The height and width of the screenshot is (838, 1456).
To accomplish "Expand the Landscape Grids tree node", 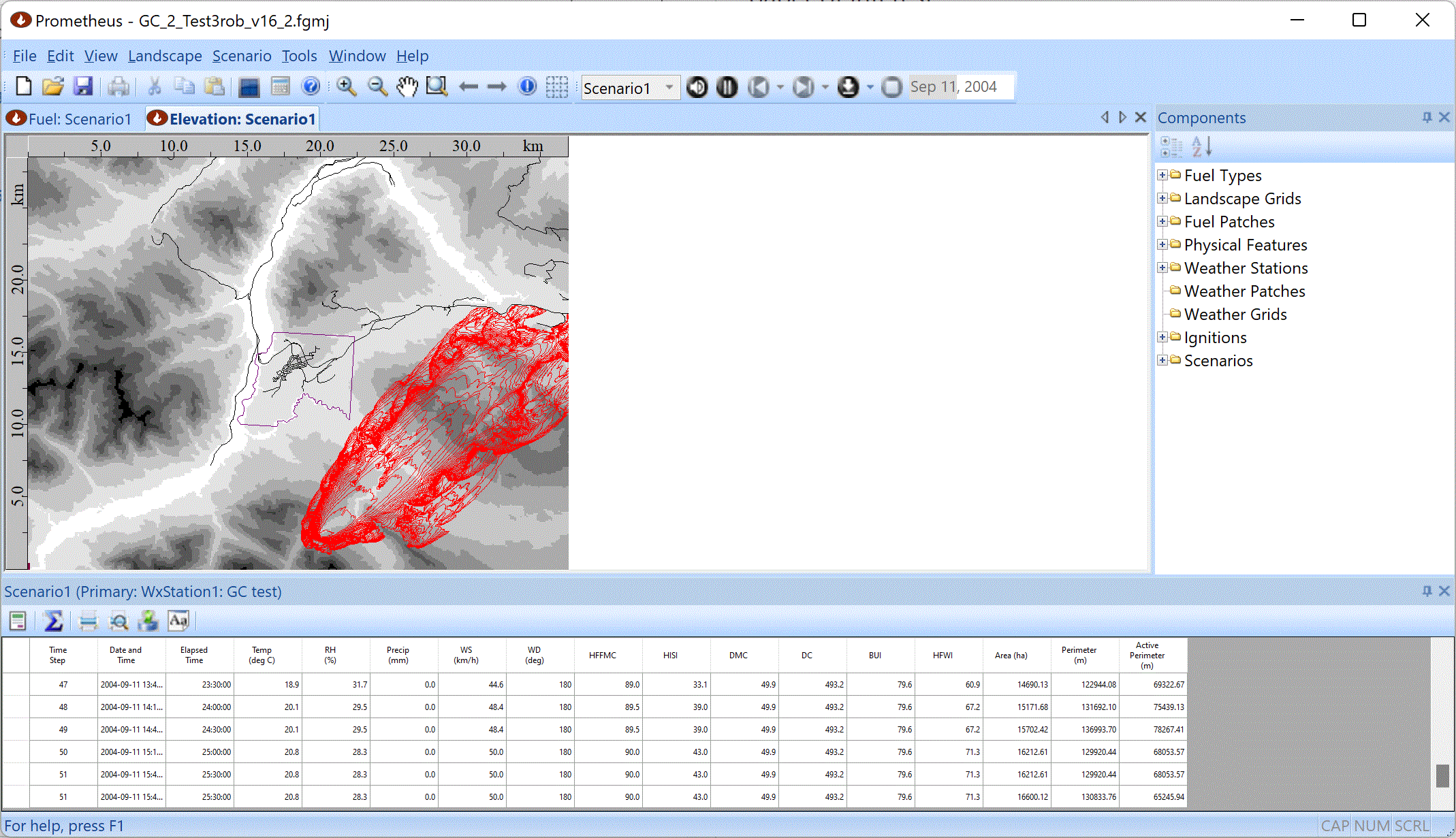I will (1162, 198).
